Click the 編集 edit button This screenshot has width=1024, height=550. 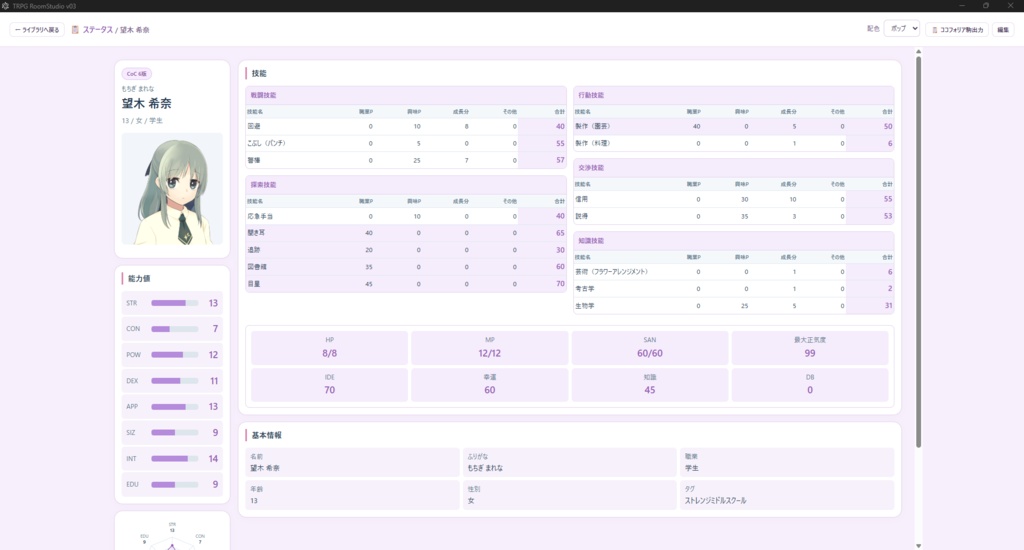[x=1003, y=29]
